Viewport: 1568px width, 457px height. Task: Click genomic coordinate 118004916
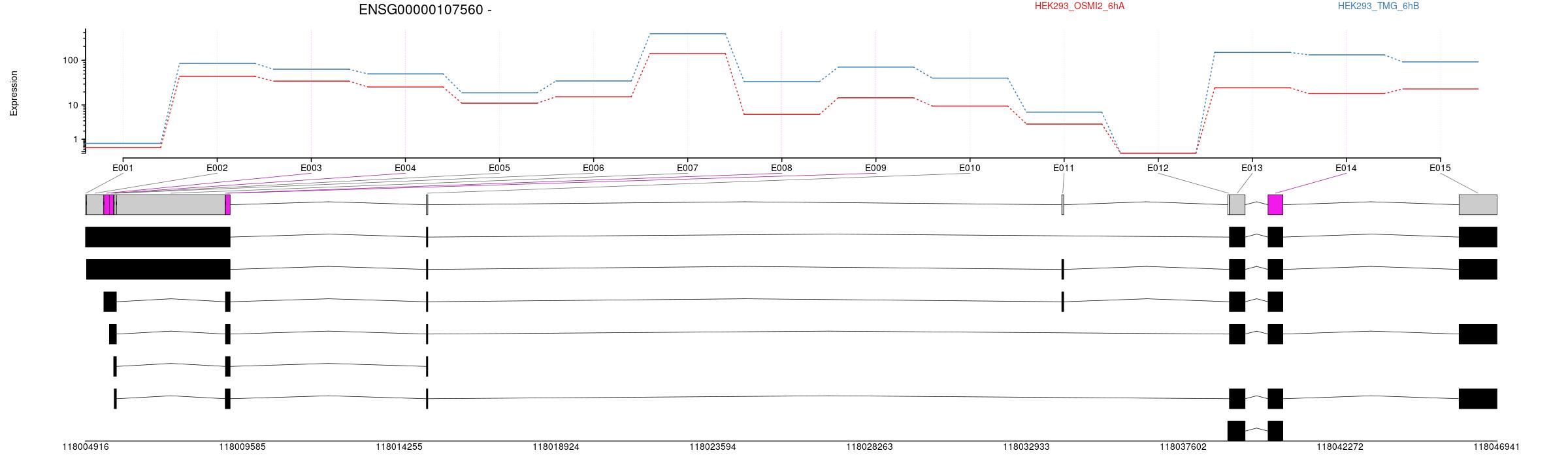click(85, 447)
